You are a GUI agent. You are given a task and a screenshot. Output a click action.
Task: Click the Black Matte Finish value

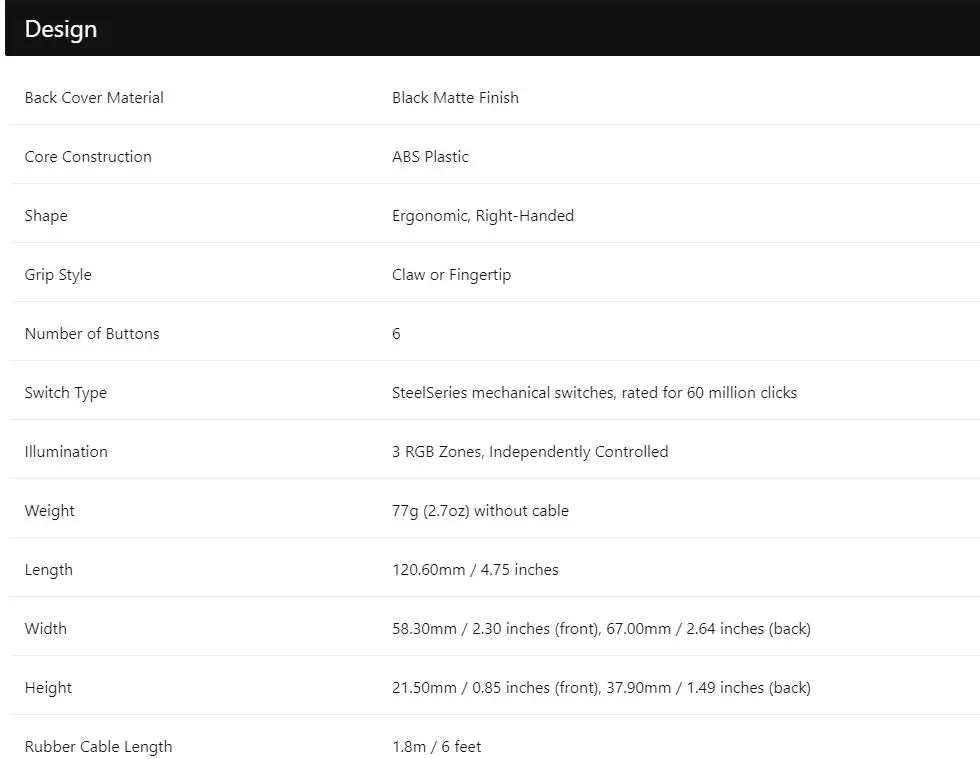pyautogui.click(x=455, y=98)
